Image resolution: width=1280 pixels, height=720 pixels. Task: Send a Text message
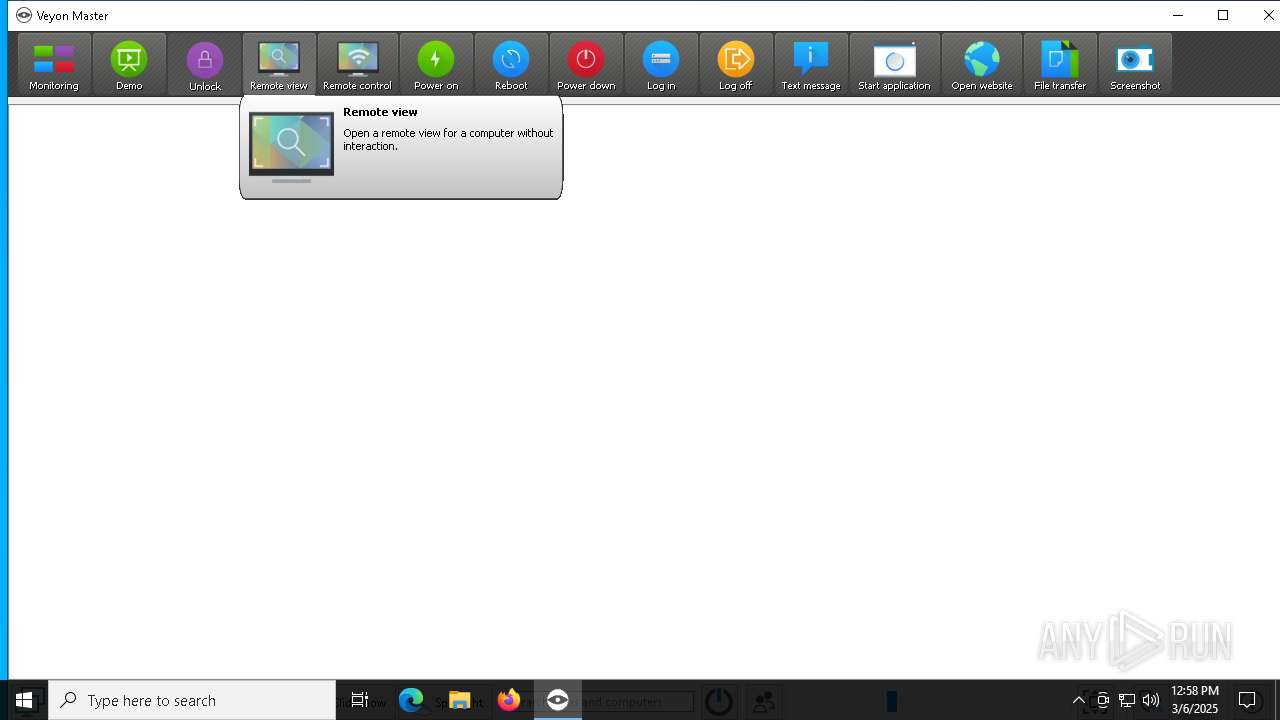pos(811,65)
